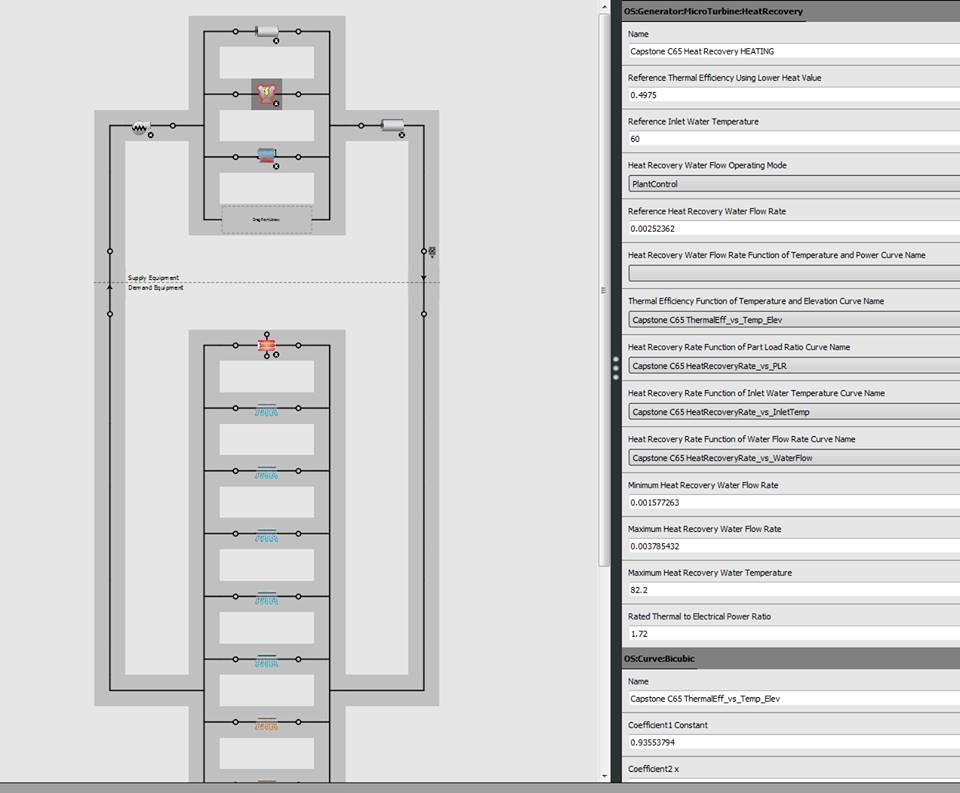Click the Minimum Heat Recovery Water Flow Rate field
The height and width of the screenshot is (793, 960).
pos(794,502)
